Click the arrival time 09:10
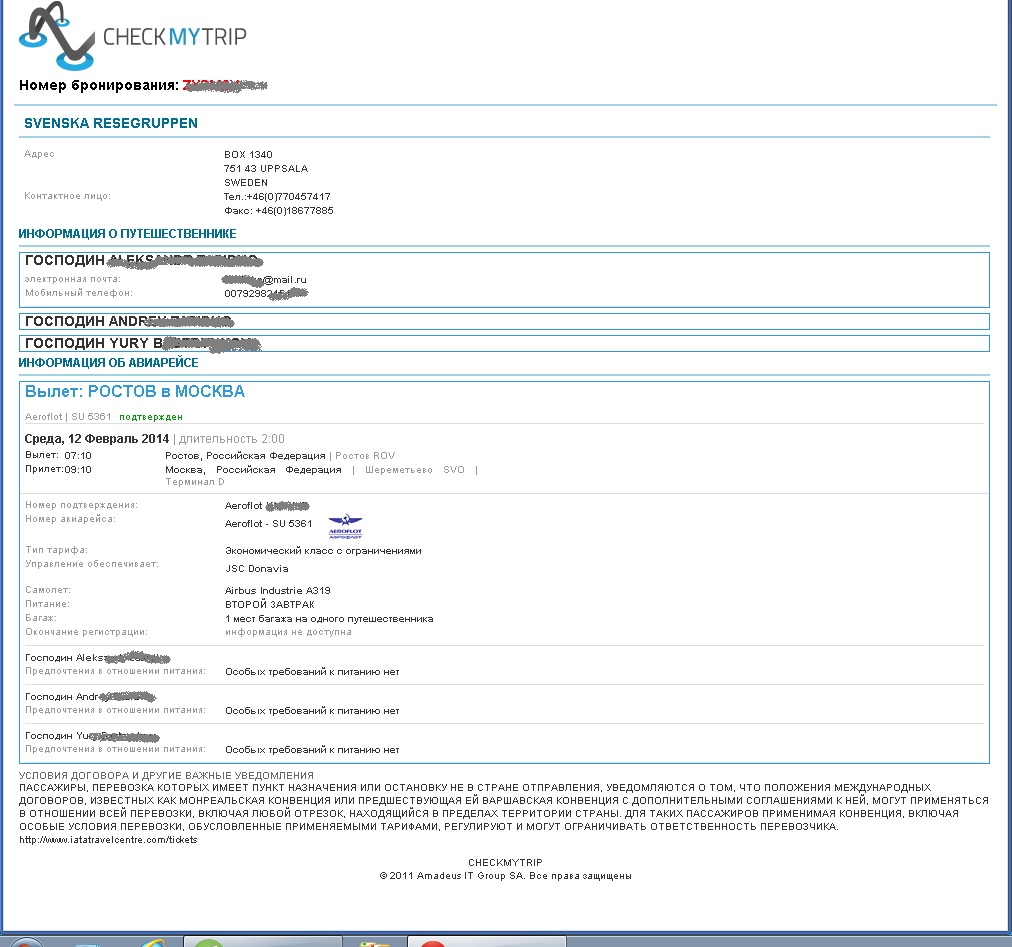This screenshot has height=947, width=1012. click(x=78, y=469)
